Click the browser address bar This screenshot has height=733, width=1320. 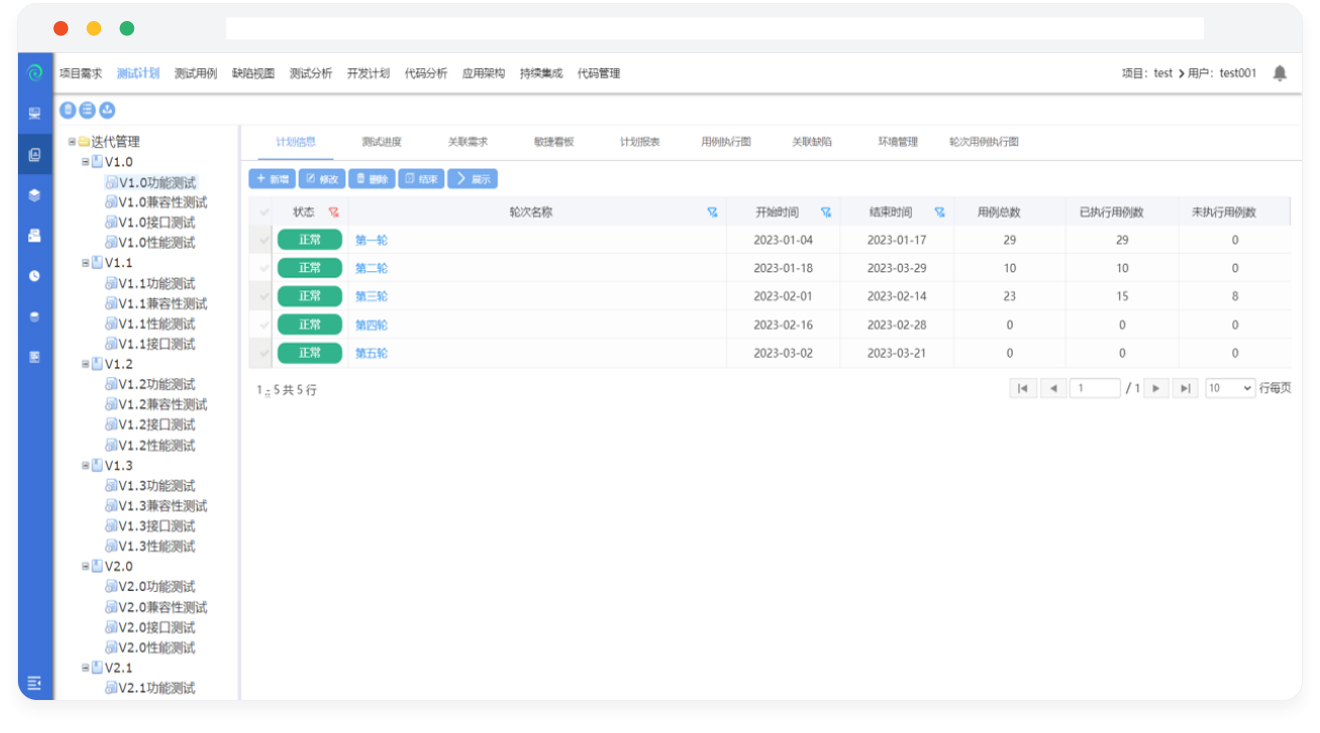click(714, 28)
